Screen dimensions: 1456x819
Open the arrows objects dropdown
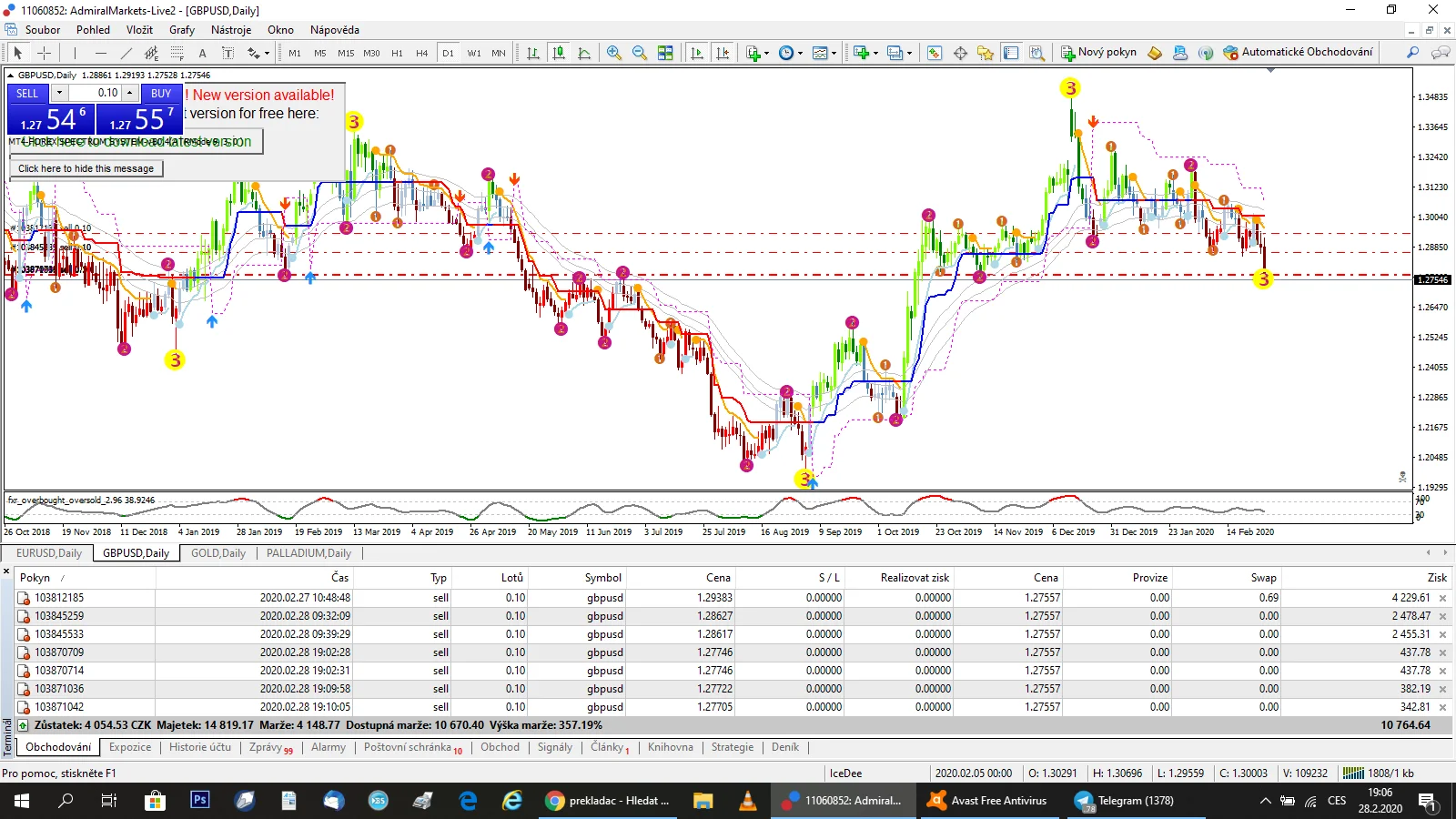[258, 53]
